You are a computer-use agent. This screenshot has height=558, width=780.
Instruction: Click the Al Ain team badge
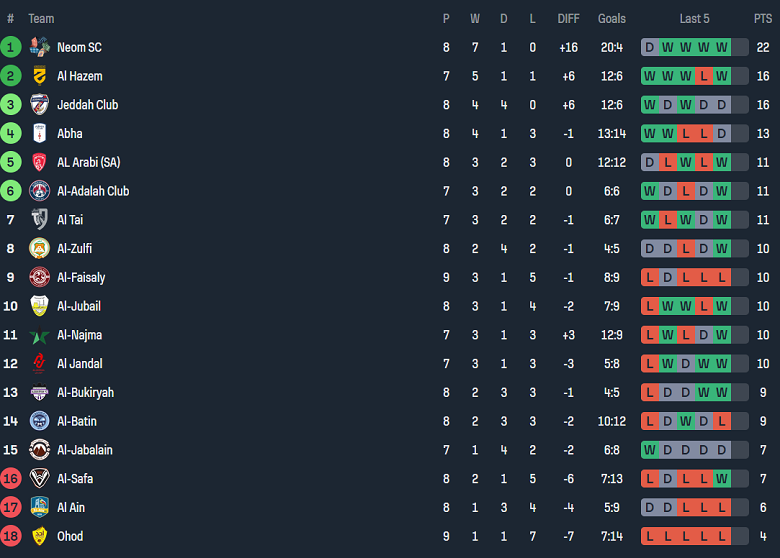39,507
